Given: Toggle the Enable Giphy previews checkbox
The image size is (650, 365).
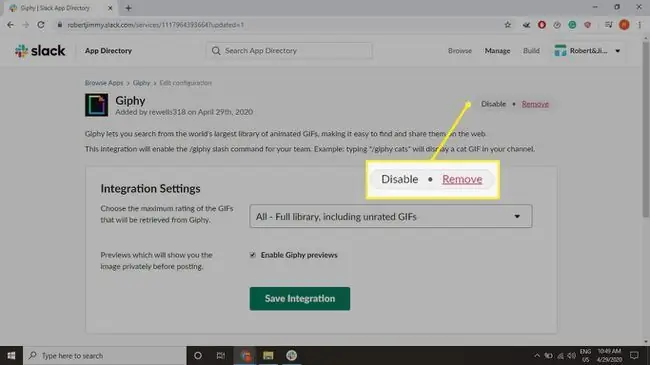Looking at the screenshot, I should (252, 255).
